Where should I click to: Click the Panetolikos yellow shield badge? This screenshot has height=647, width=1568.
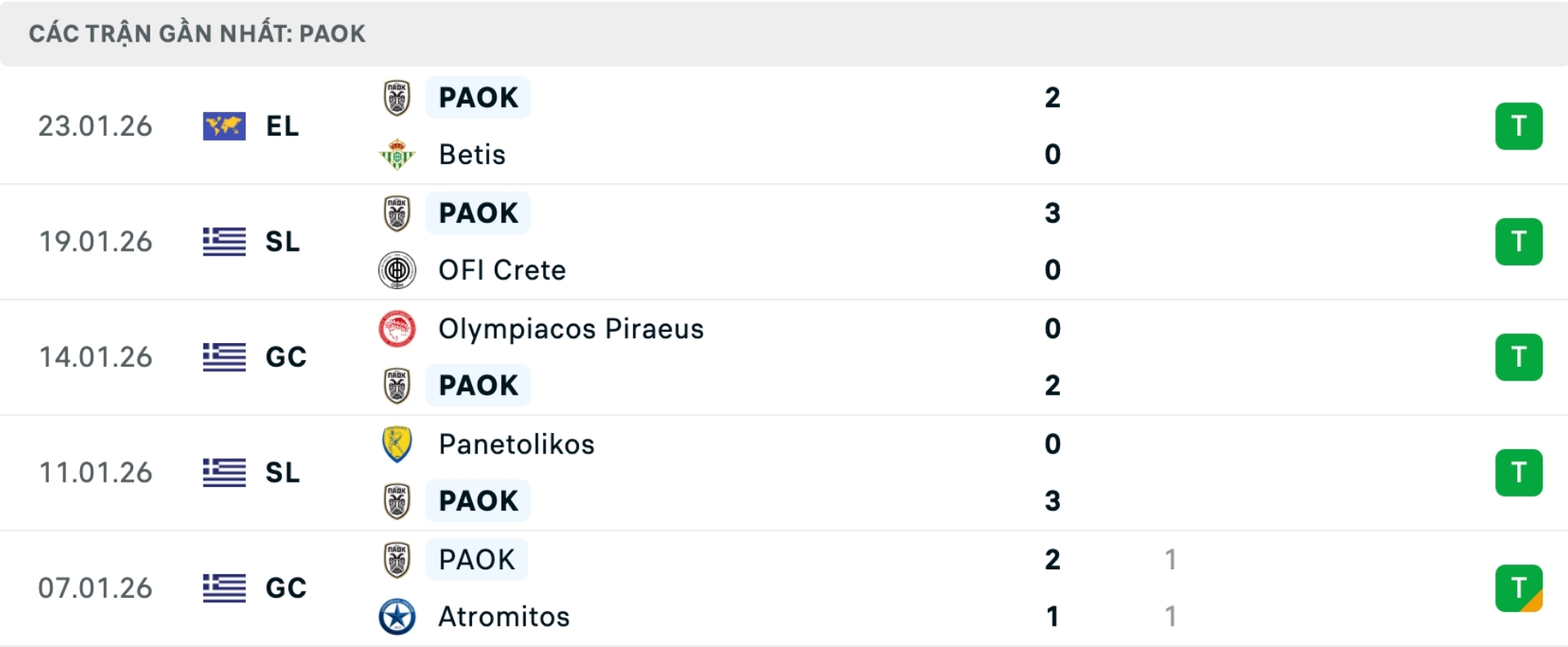397,444
